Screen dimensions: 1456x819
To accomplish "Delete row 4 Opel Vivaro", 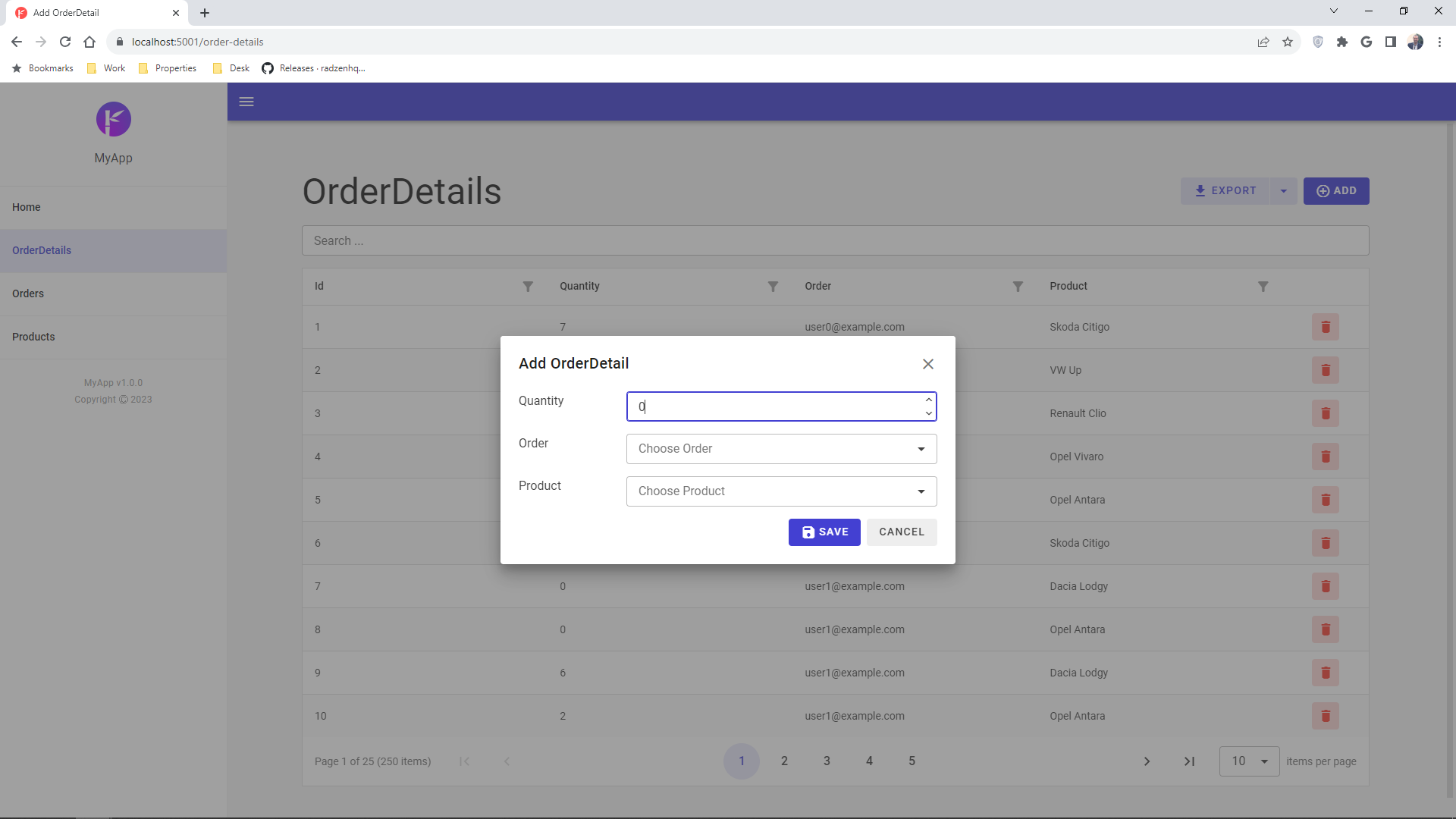I will pyautogui.click(x=1326, y=457).
